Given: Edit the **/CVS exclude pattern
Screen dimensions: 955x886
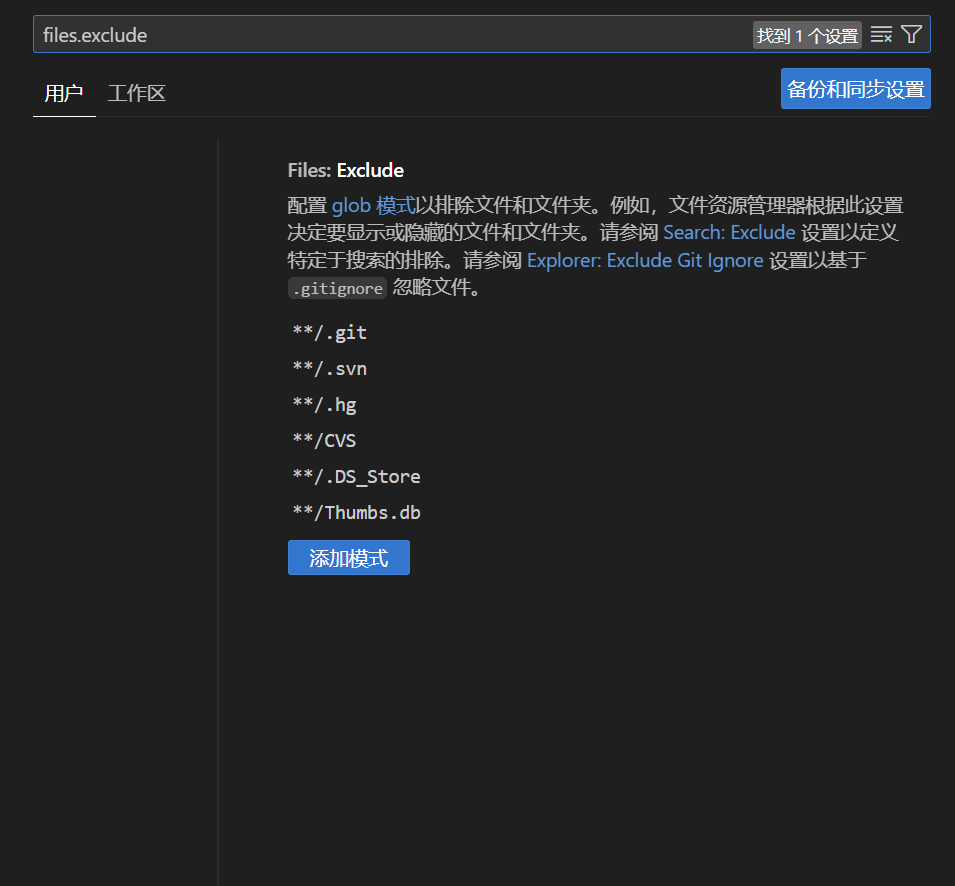Looking at the screenshot, I should click(x=322, y=440).
